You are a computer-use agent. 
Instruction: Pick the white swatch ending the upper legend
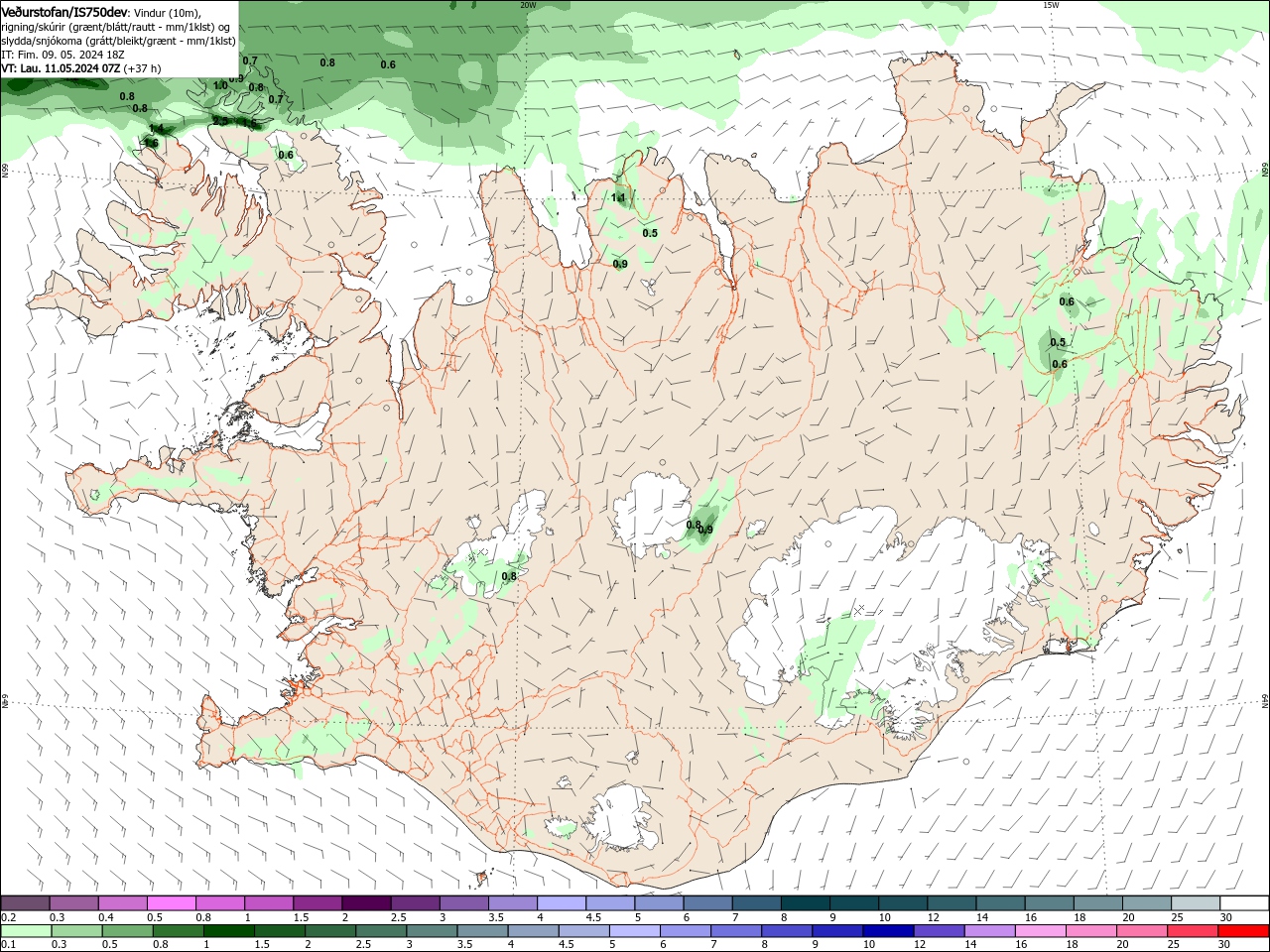click(x=1243, y=903)
